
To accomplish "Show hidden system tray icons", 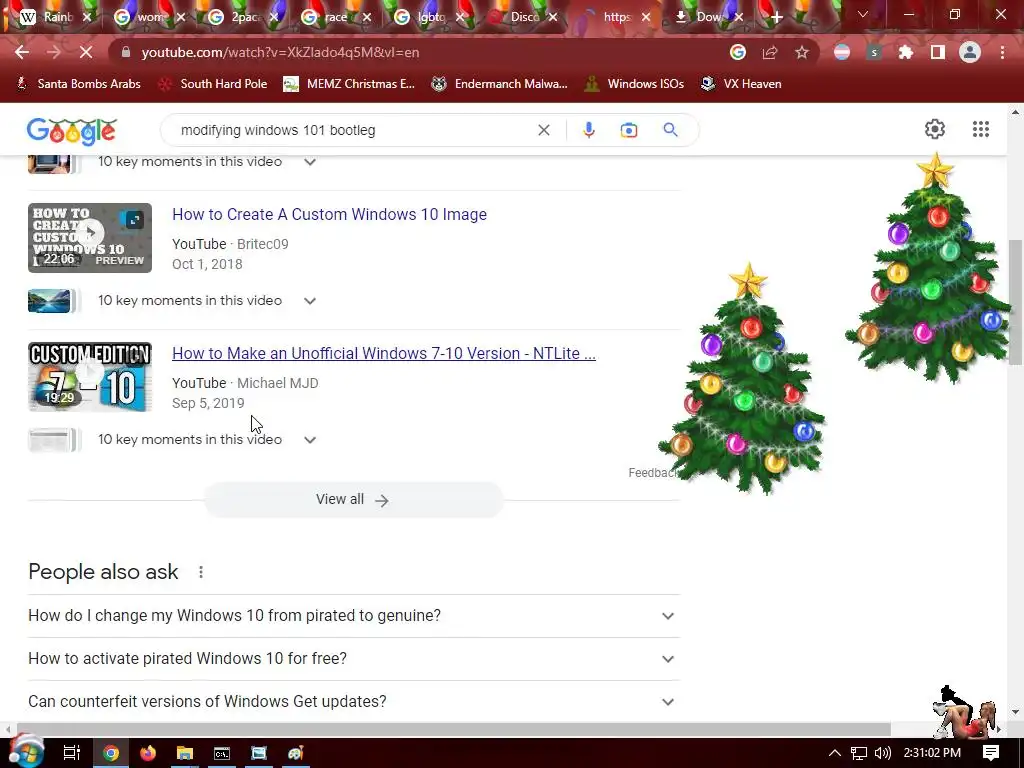I will (835, 753).
